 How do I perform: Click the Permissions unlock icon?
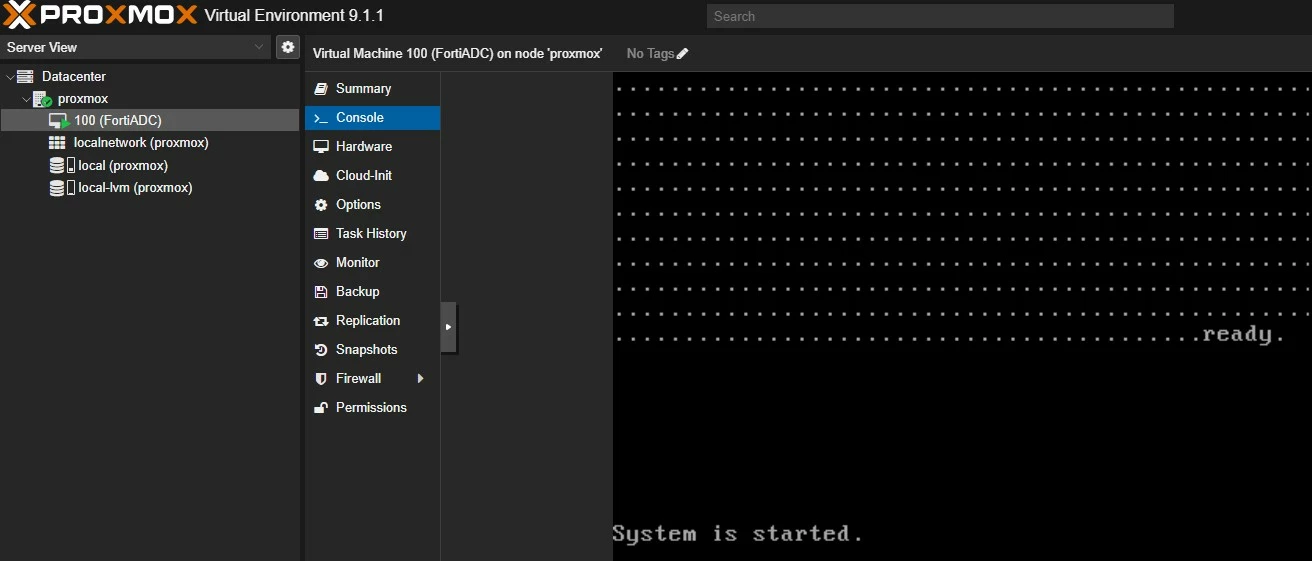pos(321,408)
